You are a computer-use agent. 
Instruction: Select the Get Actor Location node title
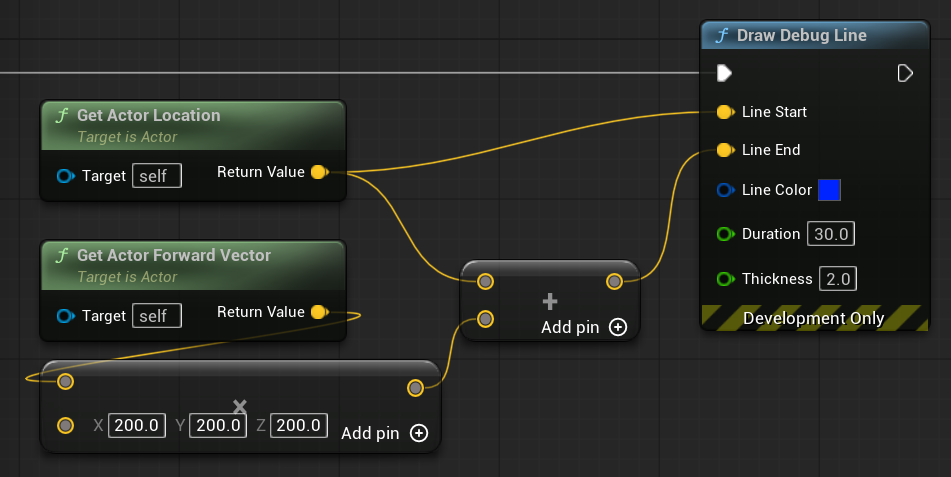point(148,115)
